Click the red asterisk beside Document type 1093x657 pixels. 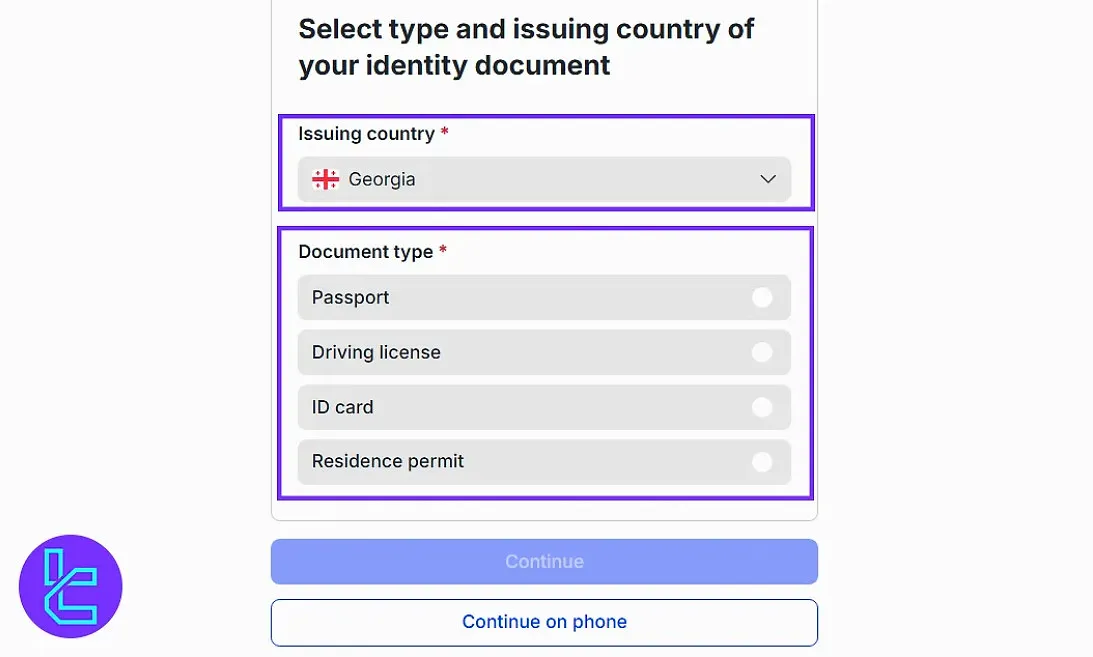(443, 250)
